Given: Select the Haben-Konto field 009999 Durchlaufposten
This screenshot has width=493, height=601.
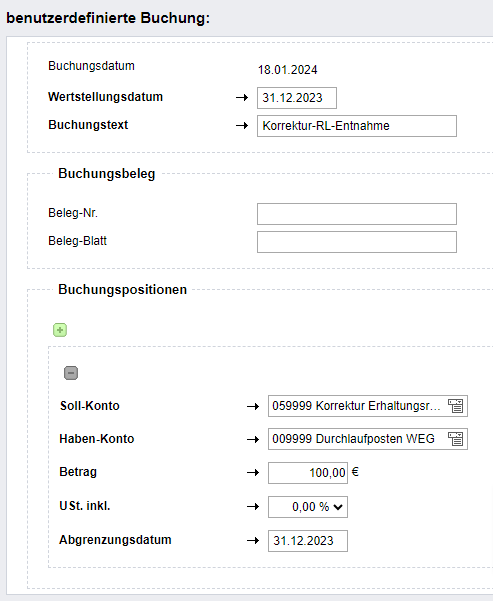Looking at the screenshot, I should coord(368,439).
